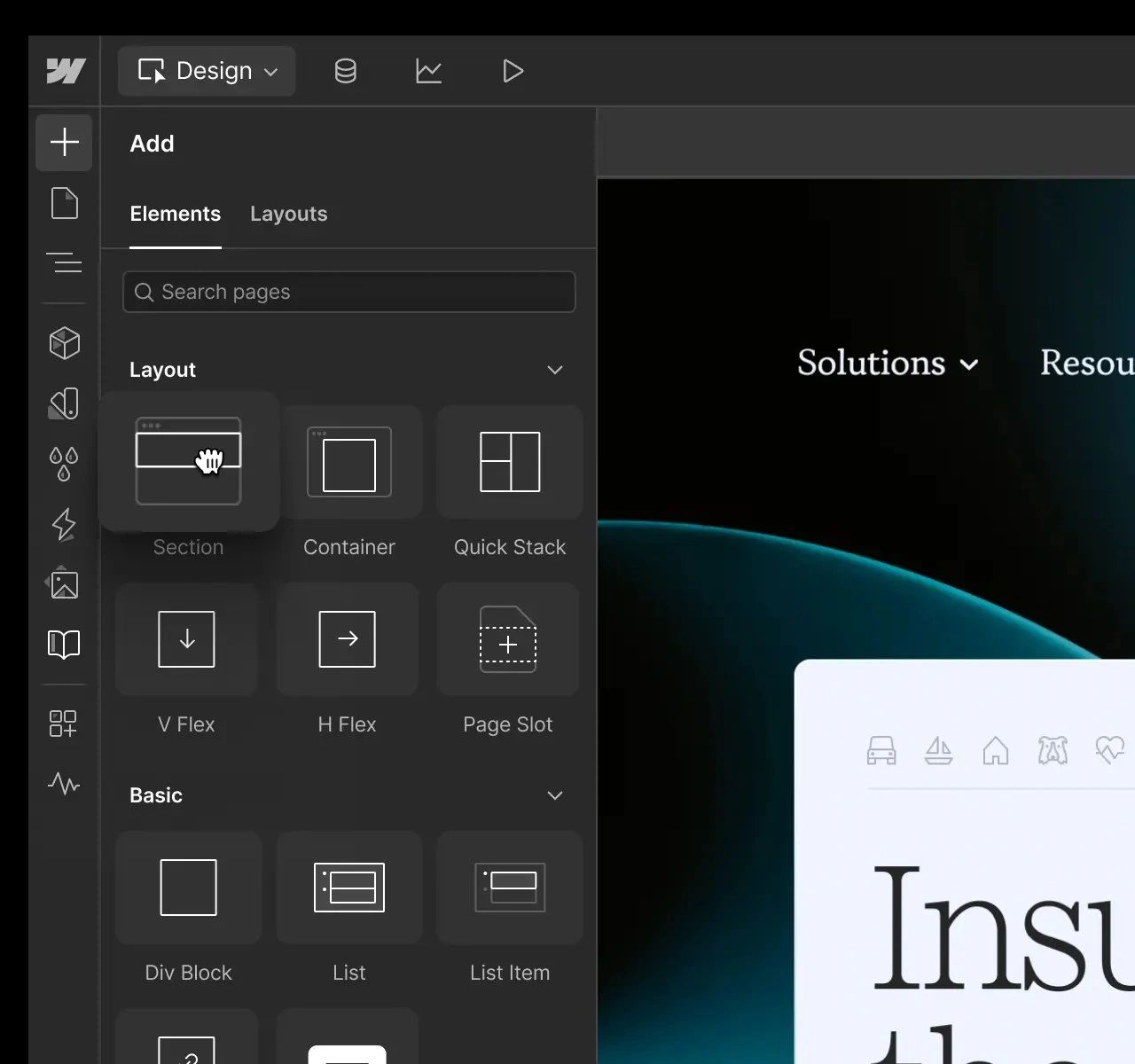Click the Webflow logo icon
Screen dimensions: 1135x1064
[65, 71]
